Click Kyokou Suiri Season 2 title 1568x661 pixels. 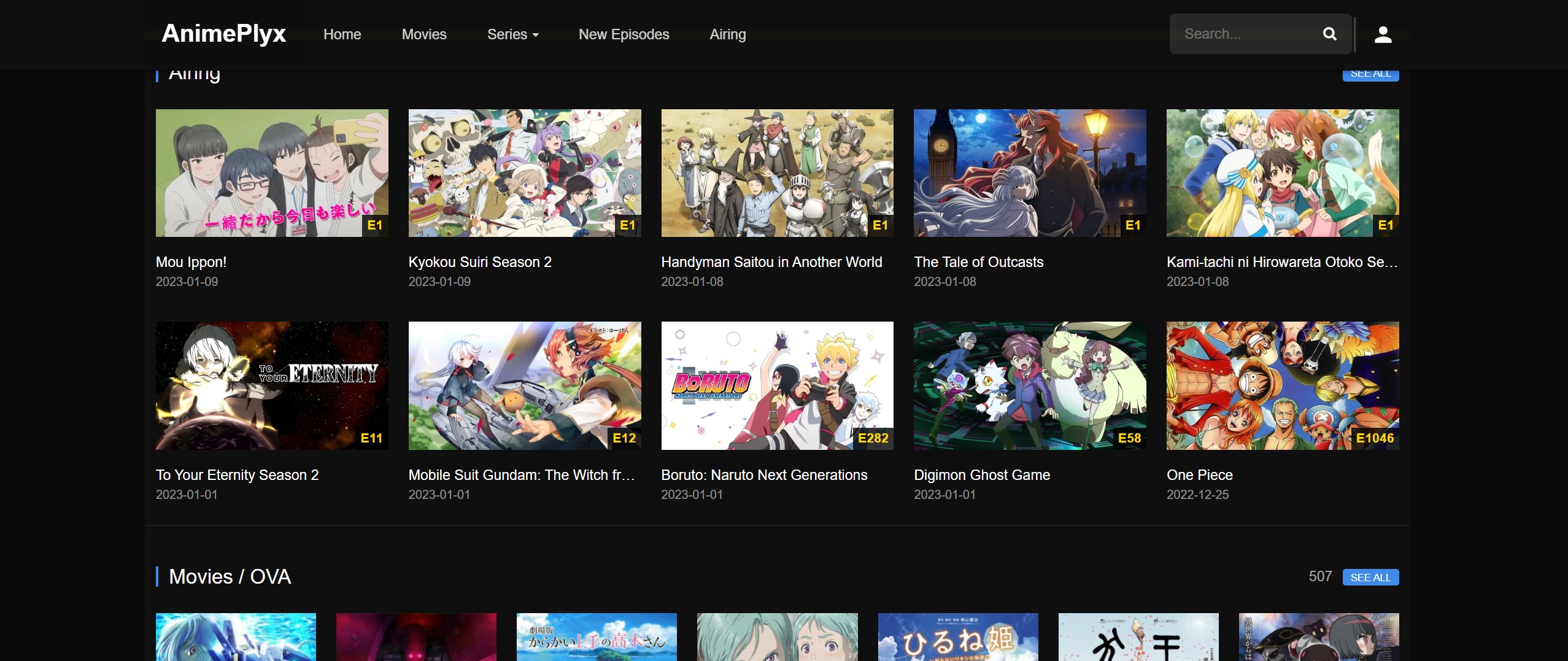pos(480,262)
